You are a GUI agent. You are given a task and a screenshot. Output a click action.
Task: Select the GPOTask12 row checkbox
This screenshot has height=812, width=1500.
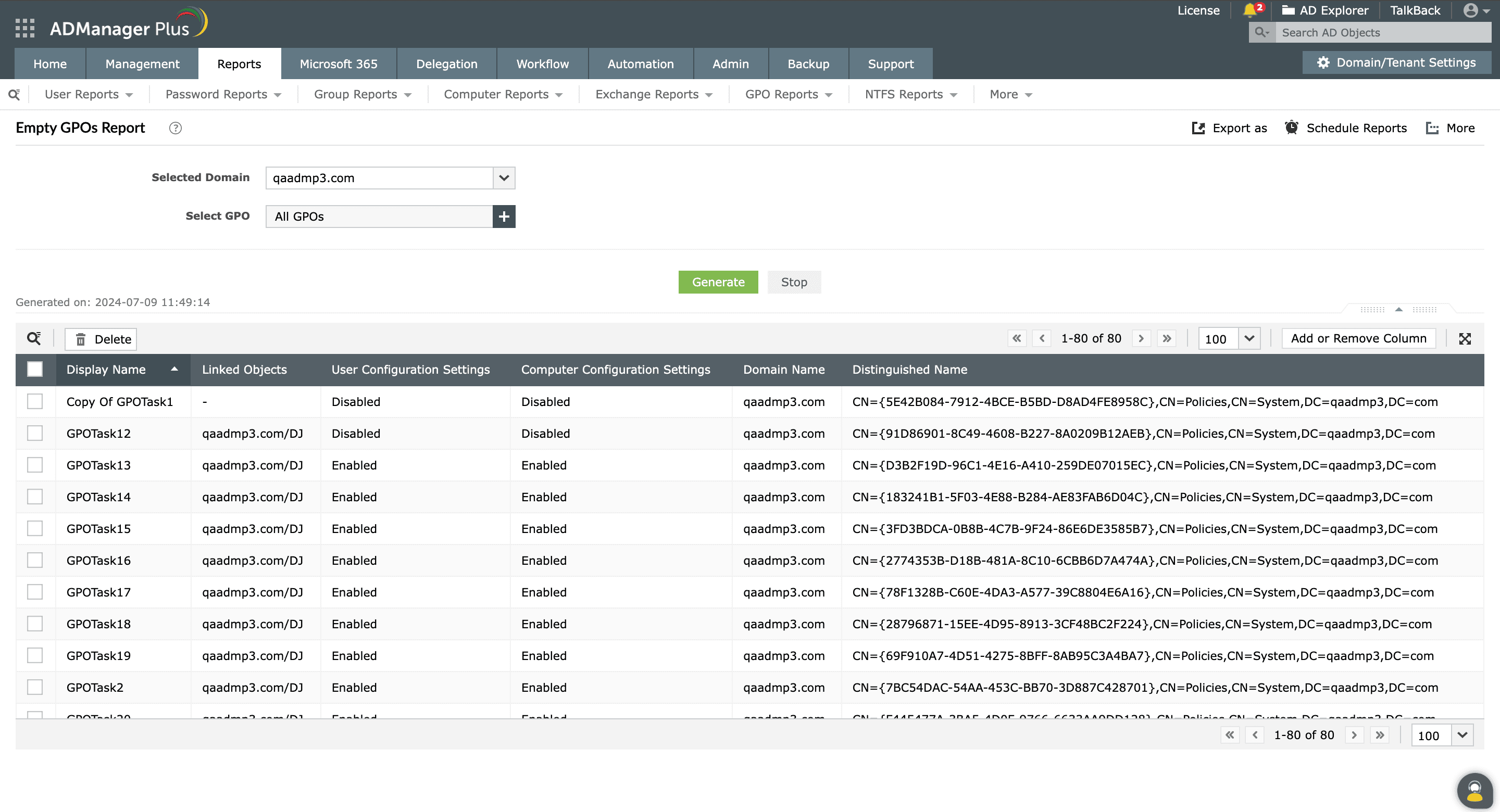pyautogui.click(x=35, y=433)
